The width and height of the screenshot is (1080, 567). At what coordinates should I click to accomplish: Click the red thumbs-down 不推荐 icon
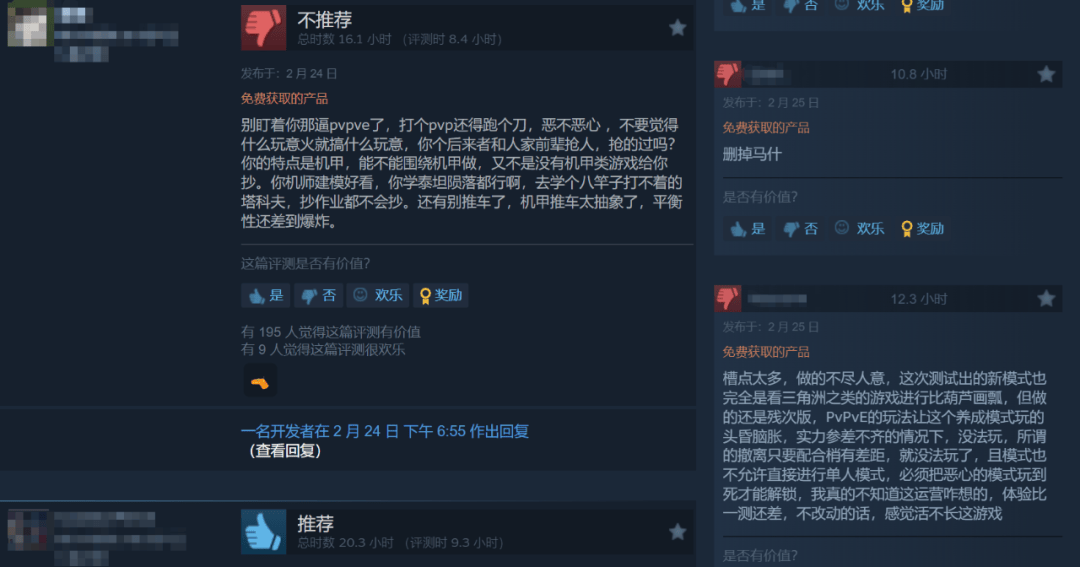click(x=263, y=28)
